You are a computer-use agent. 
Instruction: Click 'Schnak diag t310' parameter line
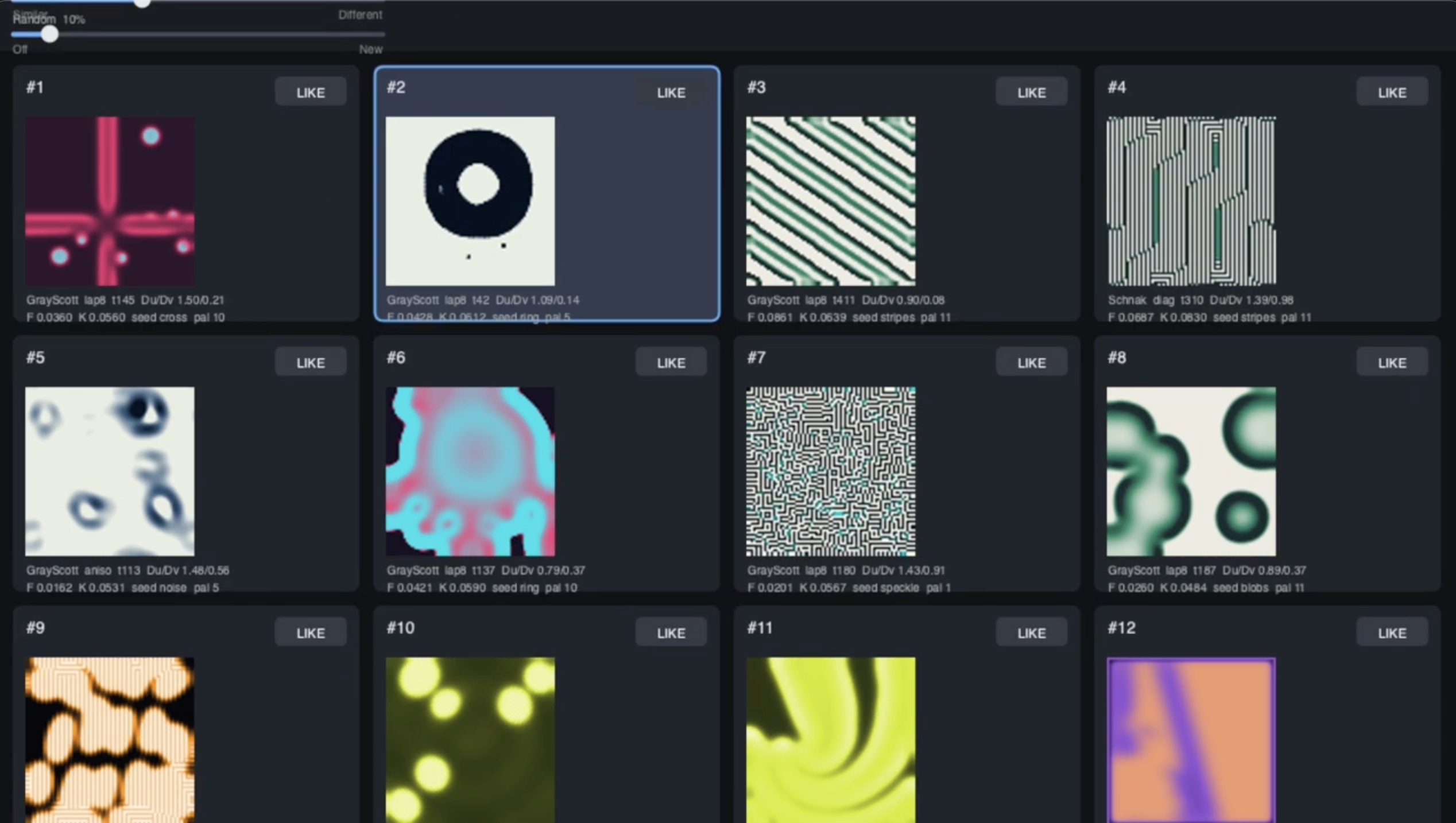[x=1201, y=300]
